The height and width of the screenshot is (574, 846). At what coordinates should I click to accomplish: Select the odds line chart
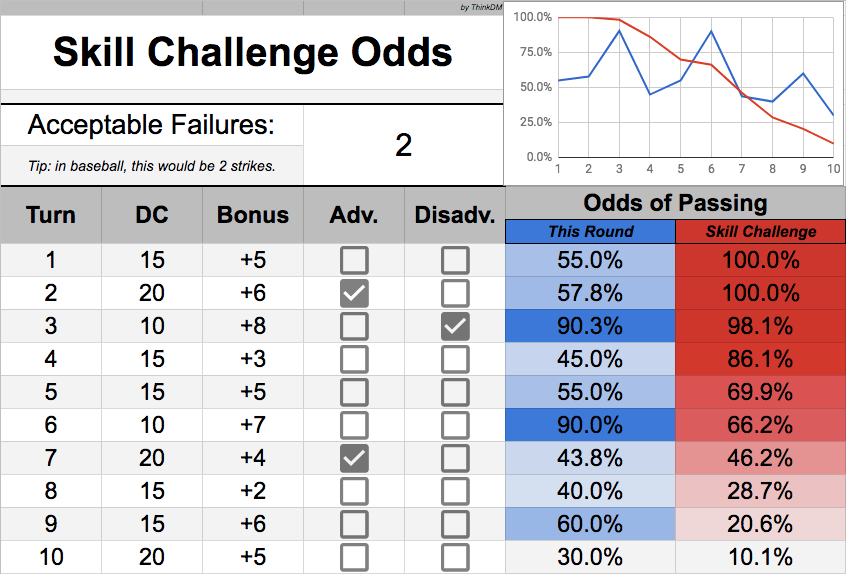point(675,92)
